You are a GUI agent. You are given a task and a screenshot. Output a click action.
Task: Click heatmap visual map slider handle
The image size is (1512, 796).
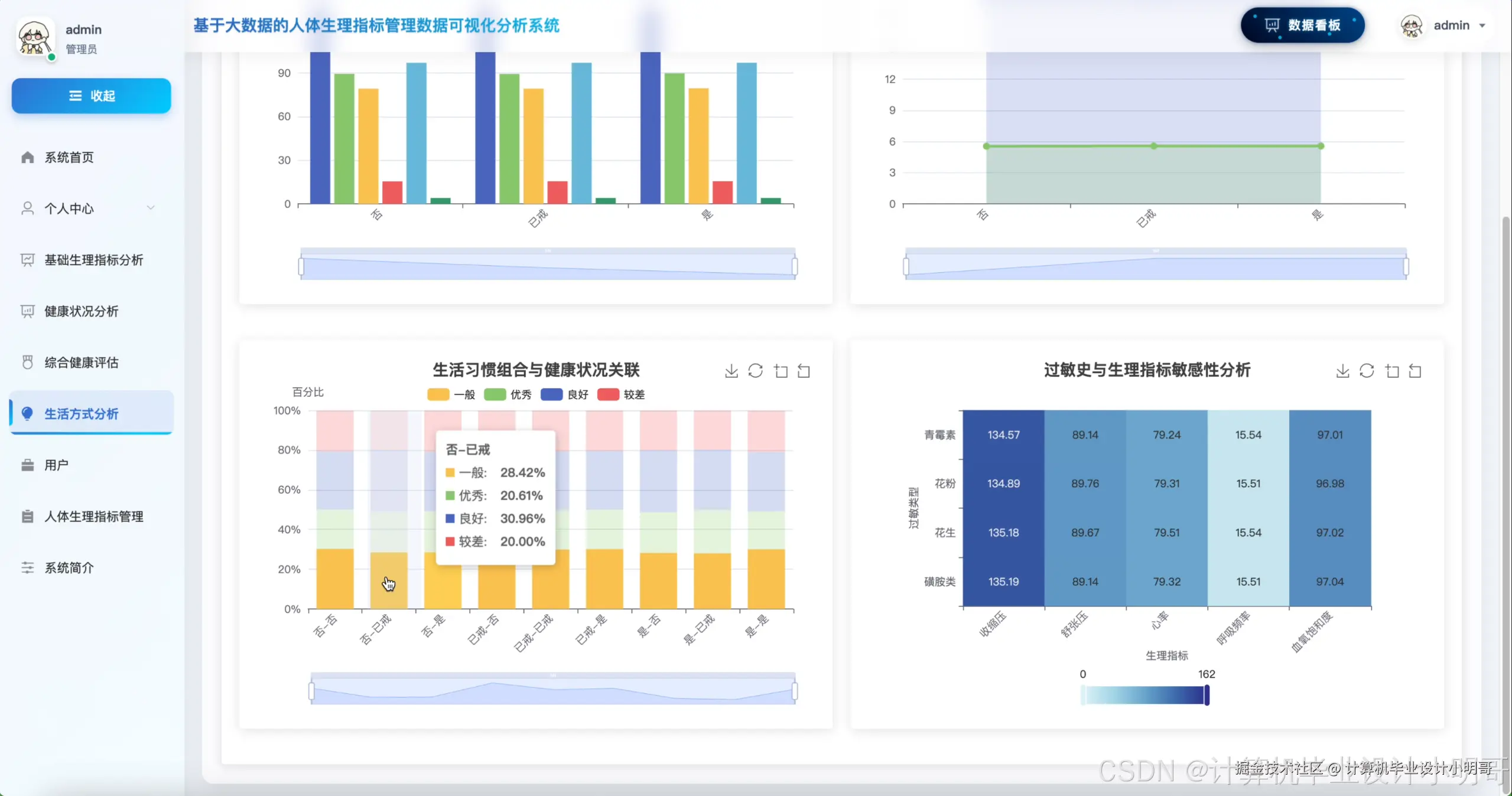pos(1207,695)
